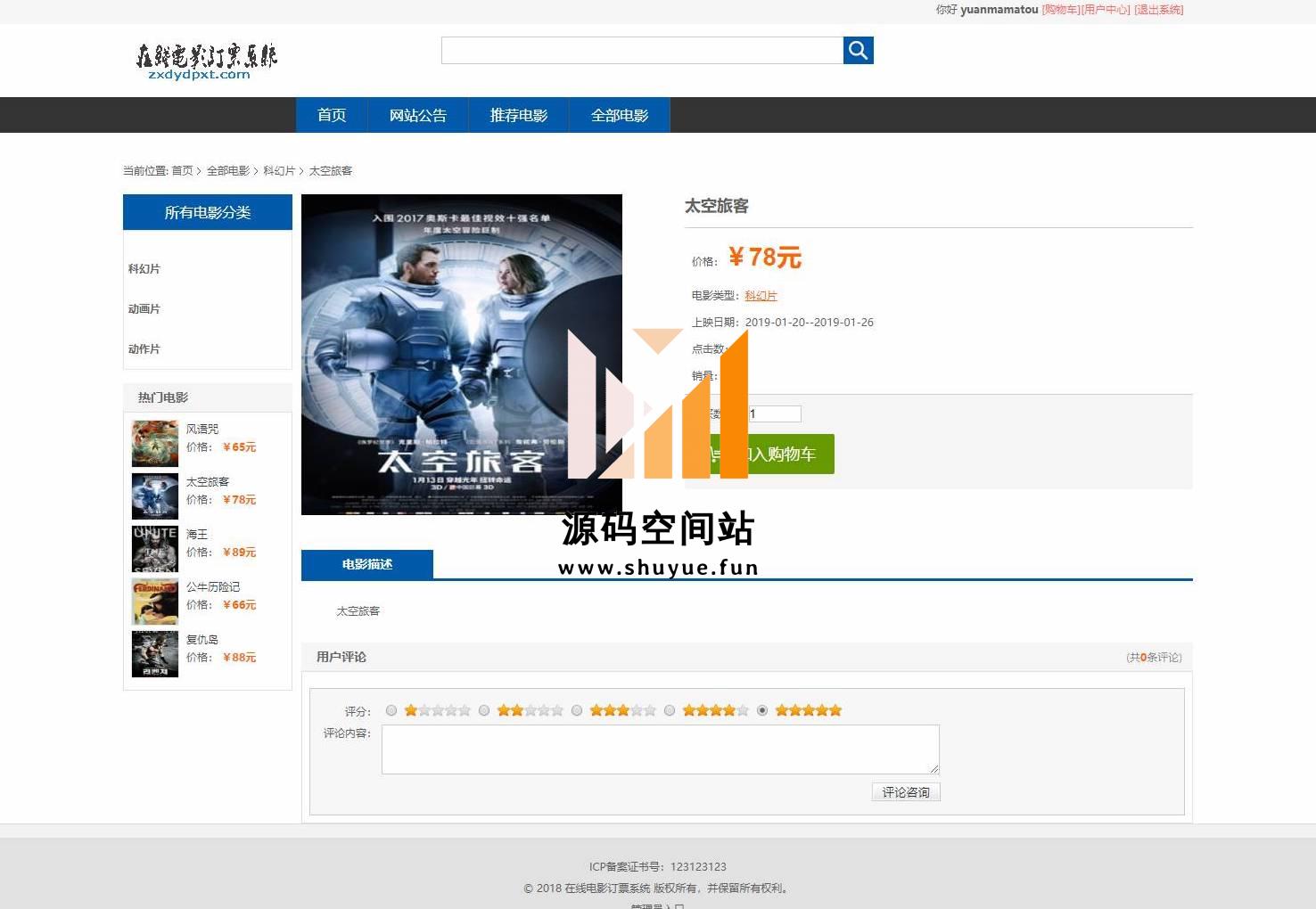Select the four-star rating radio
The image size is (1316, 909).
point(670,710)
